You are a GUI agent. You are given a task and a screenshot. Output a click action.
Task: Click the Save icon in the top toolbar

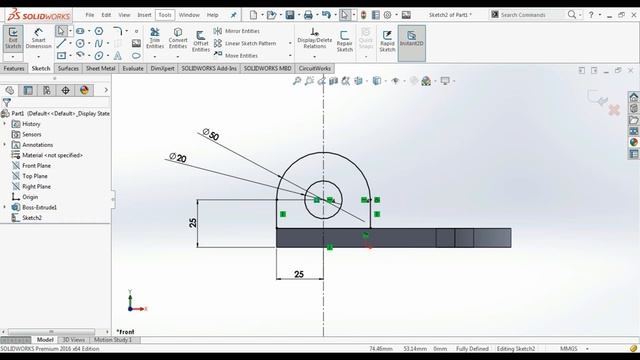(x=290, y=15)
